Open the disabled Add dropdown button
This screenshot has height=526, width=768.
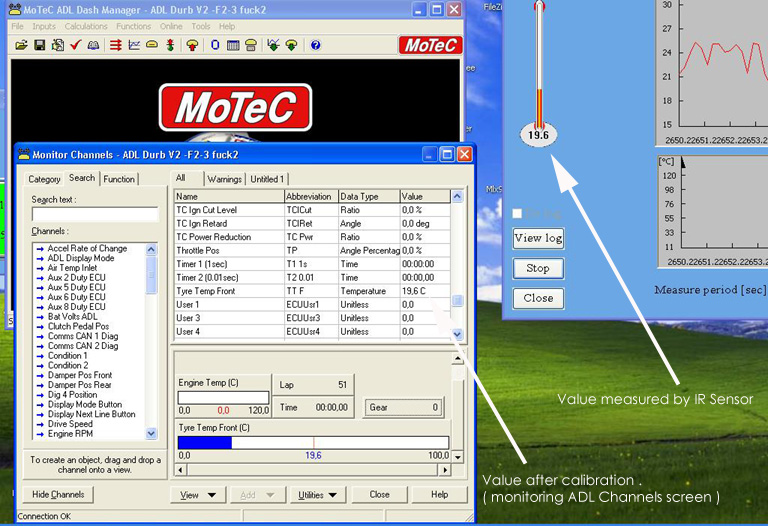[257, 495]
